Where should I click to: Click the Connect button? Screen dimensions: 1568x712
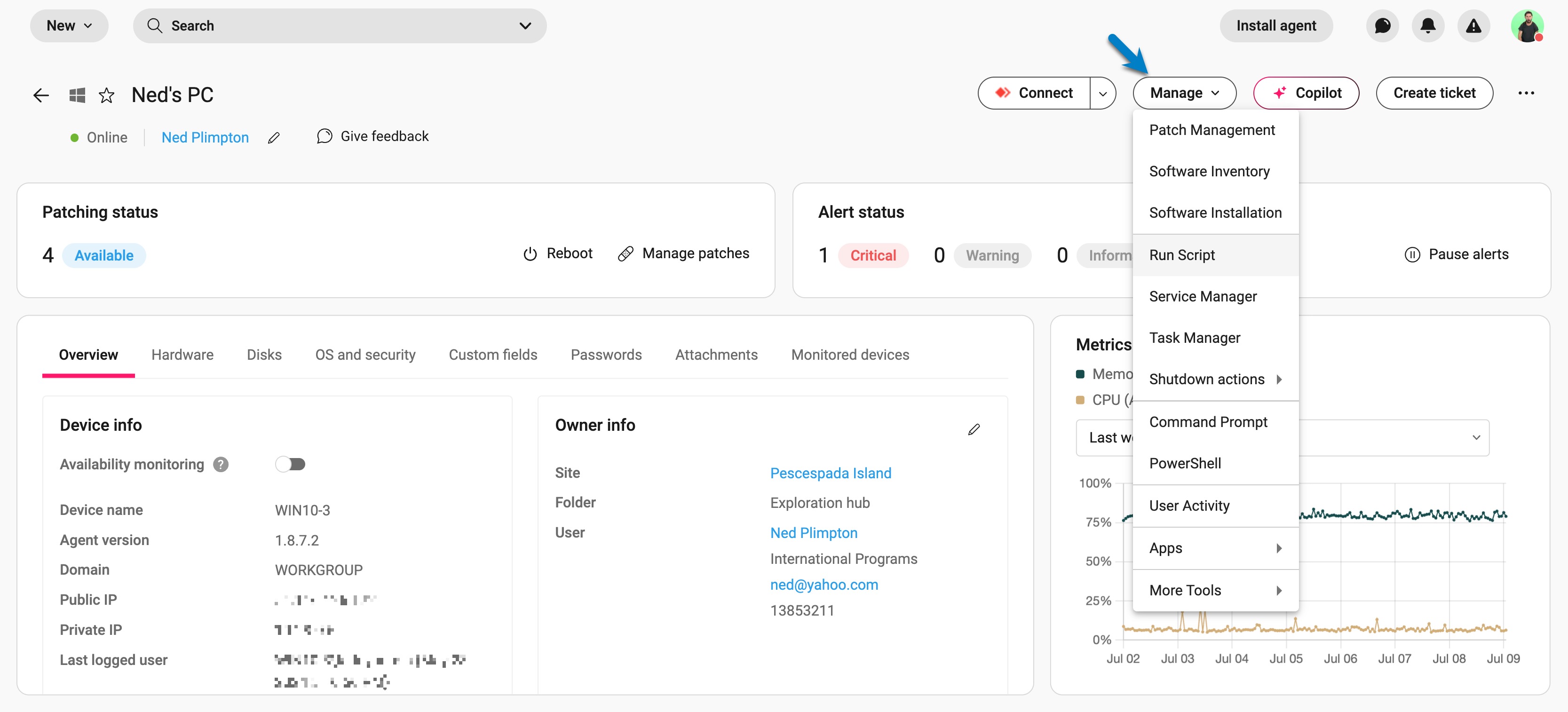pyautogui.click(x=1034, y=93)
